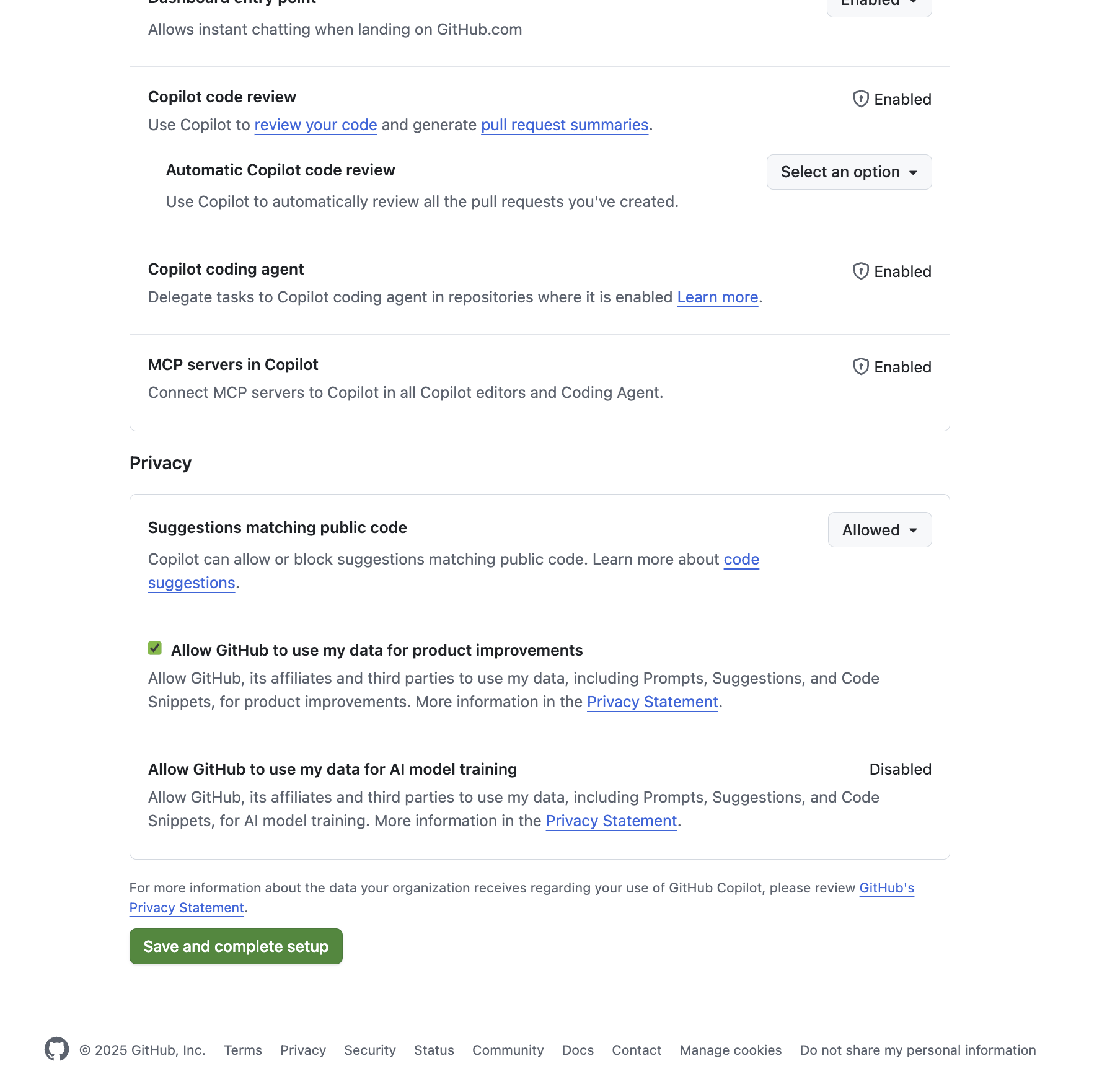Viewport: 1102px width, 1092px height.
Task: Open Automatic Copilot code review dropdown
Action: point(849,172)
